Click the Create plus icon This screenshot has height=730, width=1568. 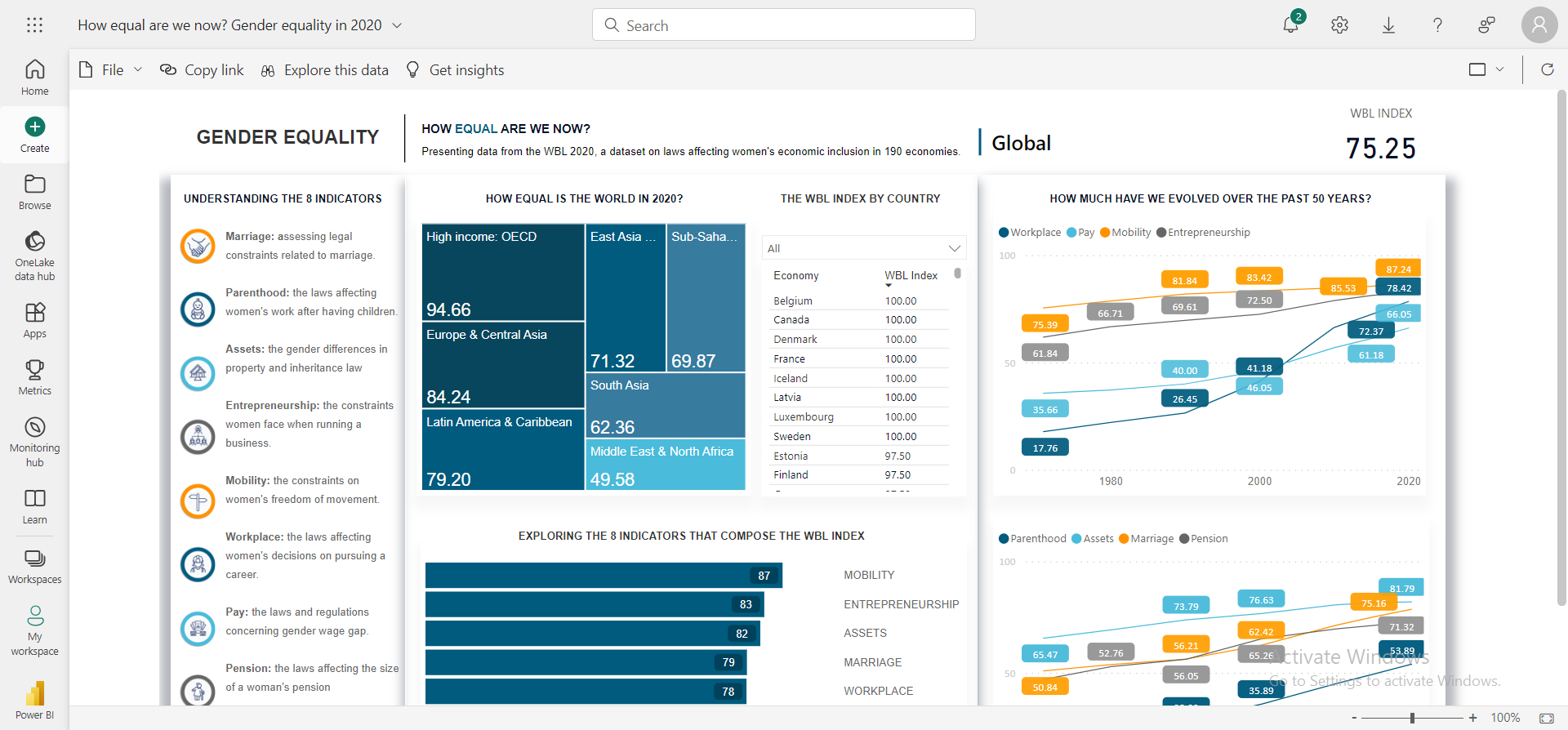pos(34,127)
